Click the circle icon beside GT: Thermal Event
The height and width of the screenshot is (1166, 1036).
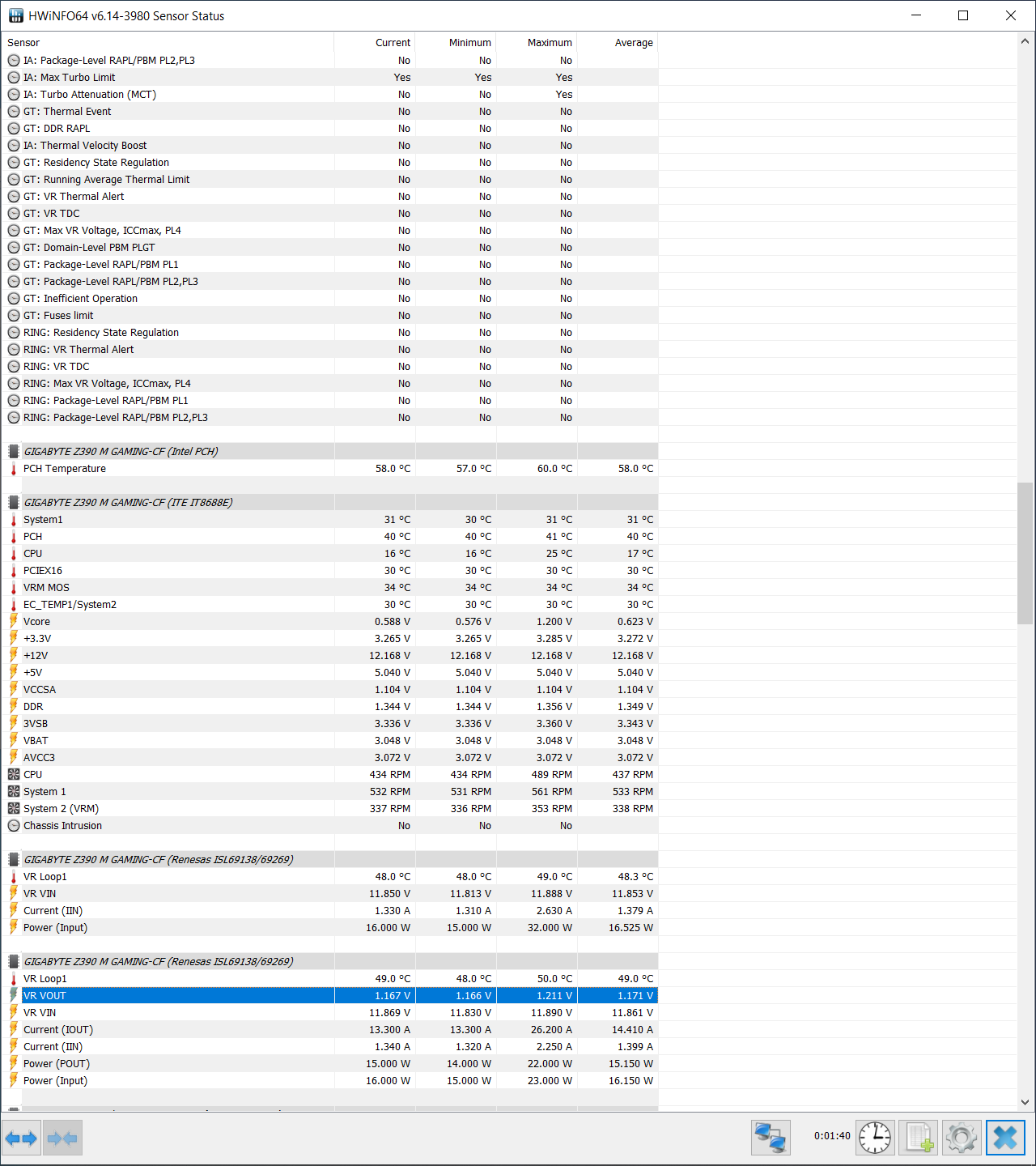(x=14, y=112)
